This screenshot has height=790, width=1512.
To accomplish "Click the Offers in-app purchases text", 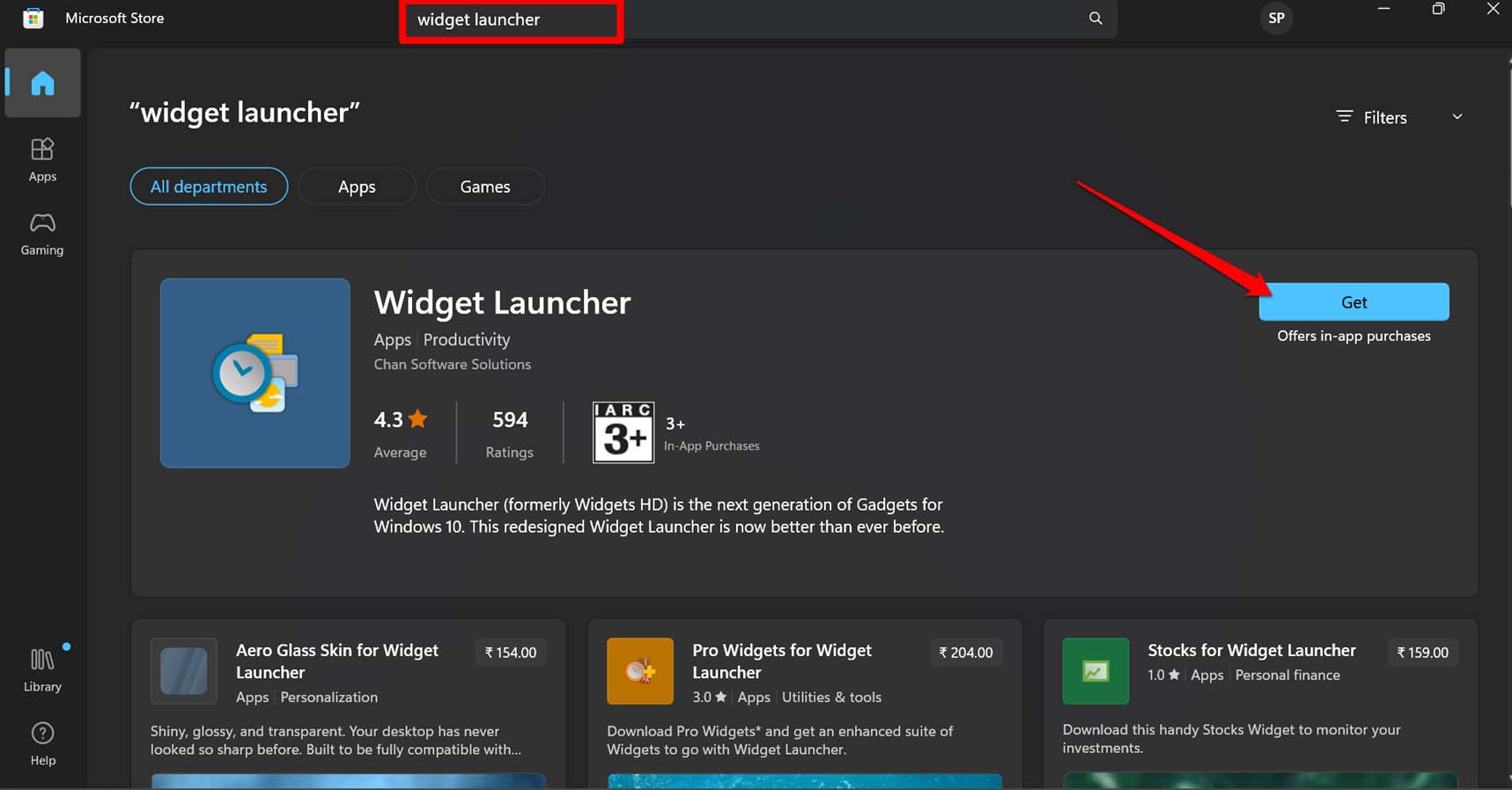I will pyautogui.click(x=1353, y=336).
